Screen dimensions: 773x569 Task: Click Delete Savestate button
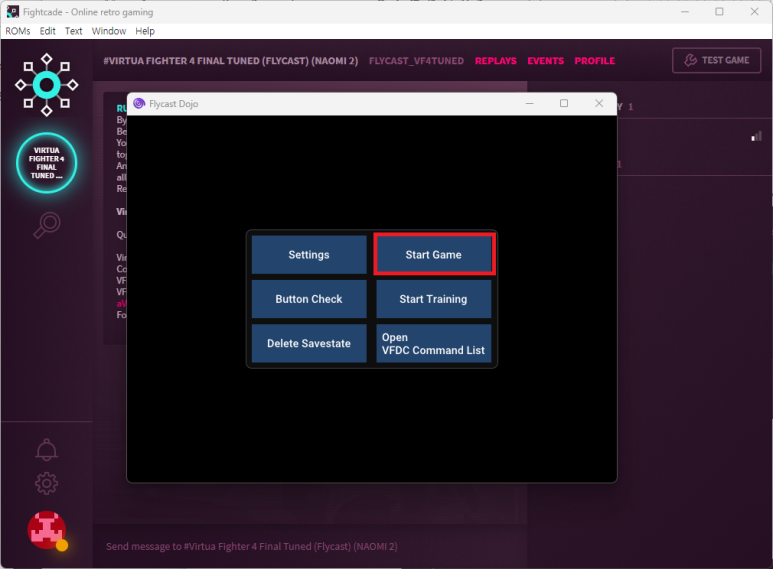tap(309, 343)
